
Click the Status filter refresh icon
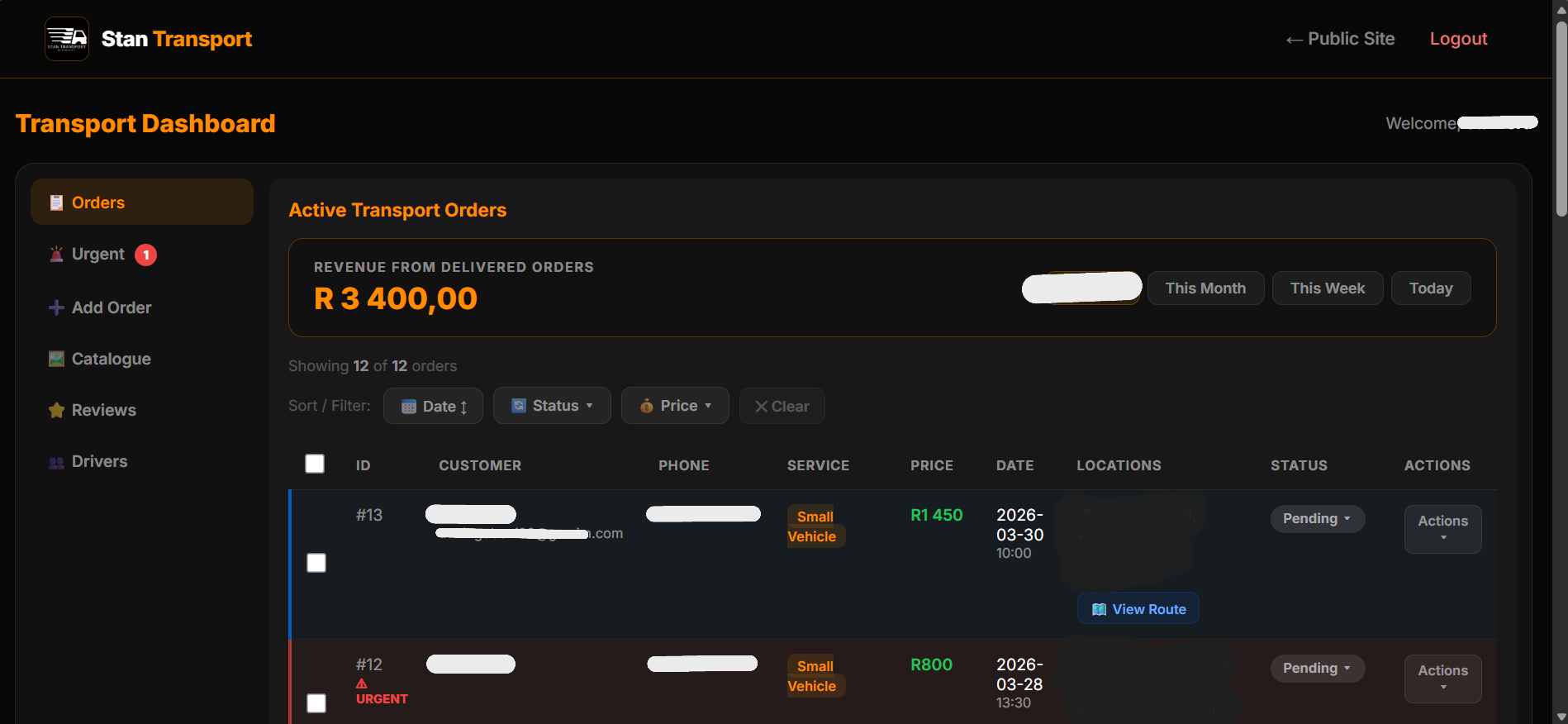tap(519, 406)
